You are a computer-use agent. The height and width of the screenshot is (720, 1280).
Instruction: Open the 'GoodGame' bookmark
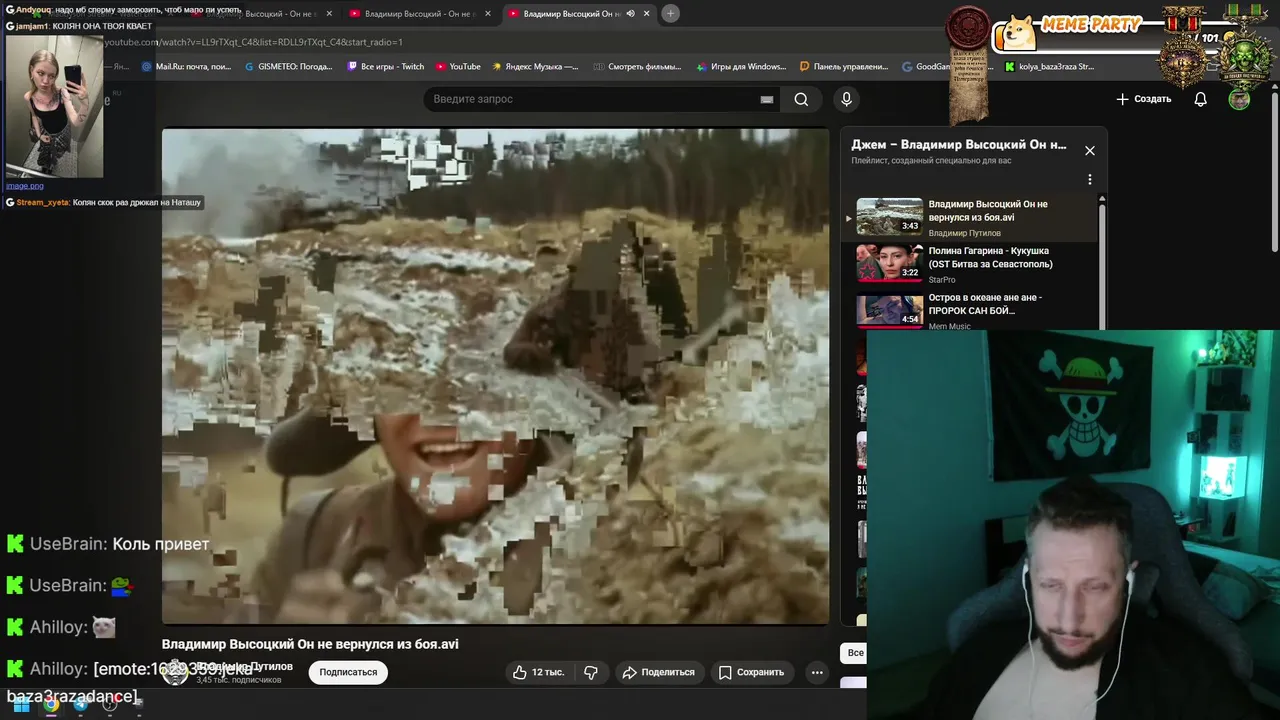coord(926,67)
